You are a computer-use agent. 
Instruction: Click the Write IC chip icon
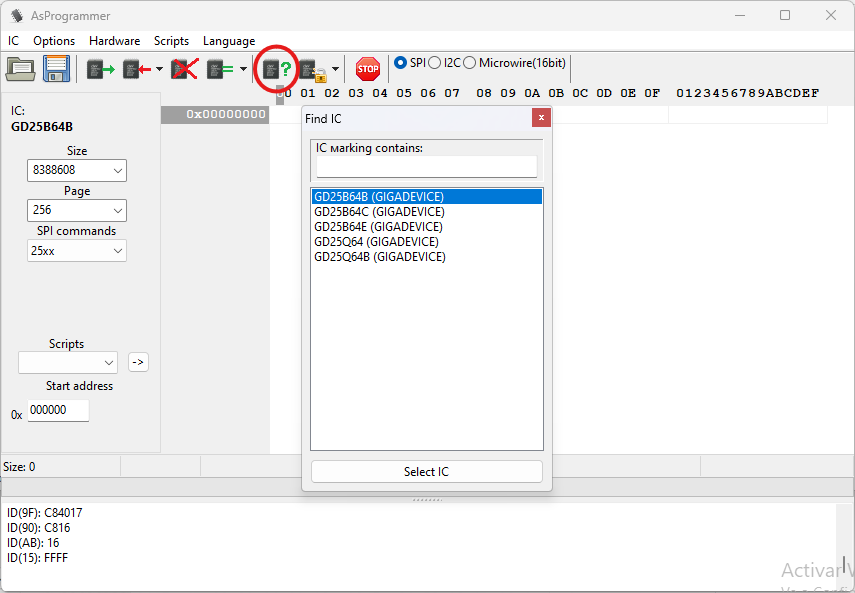tap(136, 69)
